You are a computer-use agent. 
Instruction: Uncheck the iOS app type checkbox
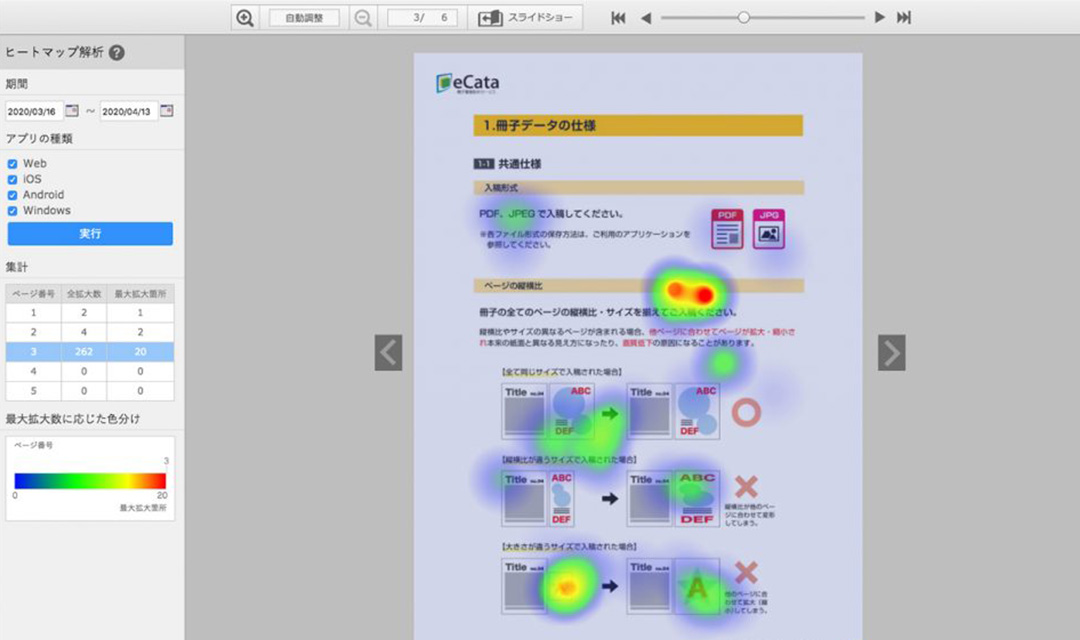(x=13, y=179)
